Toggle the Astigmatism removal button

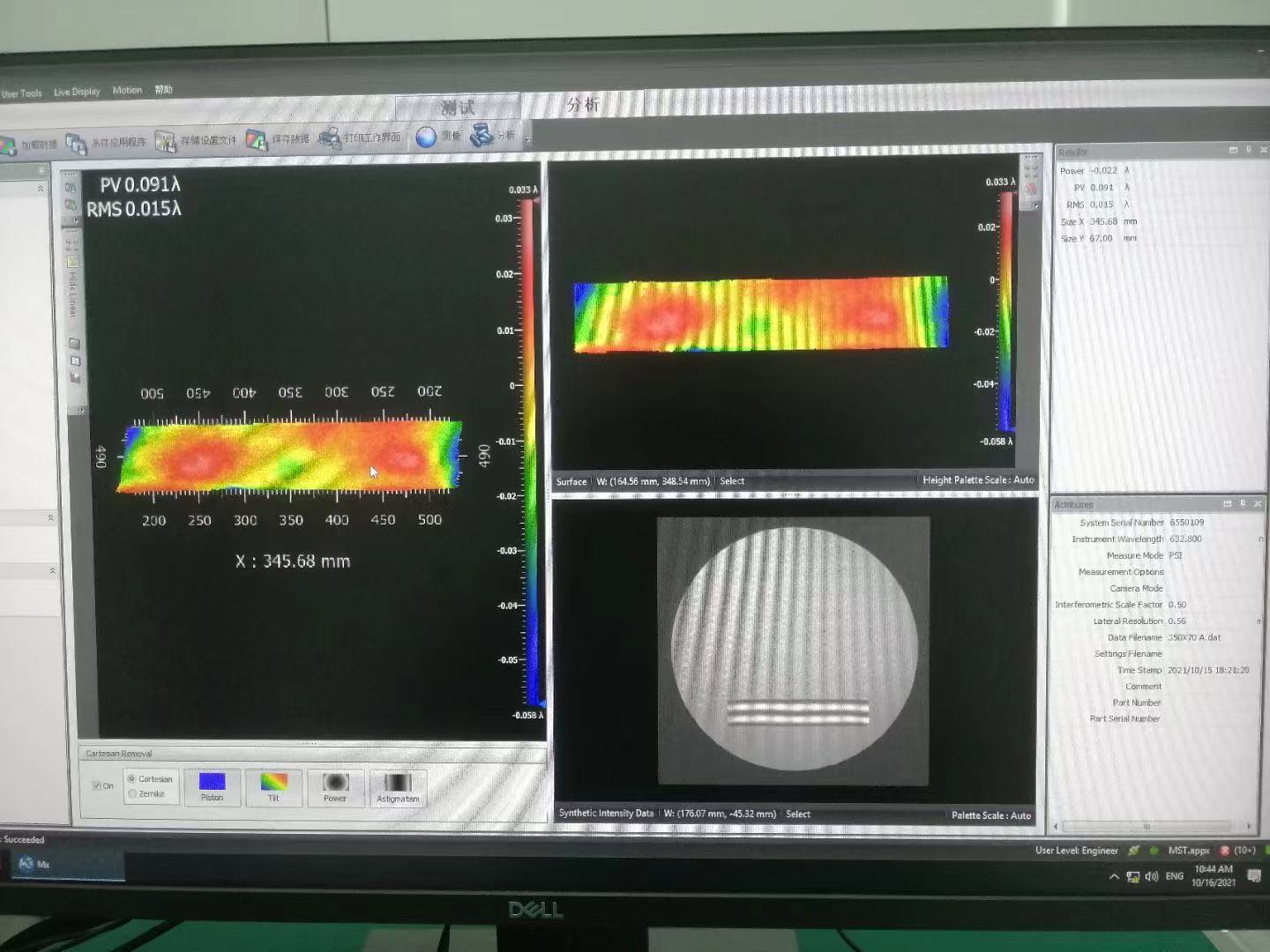pyautogui.click(x=398, y=788)
